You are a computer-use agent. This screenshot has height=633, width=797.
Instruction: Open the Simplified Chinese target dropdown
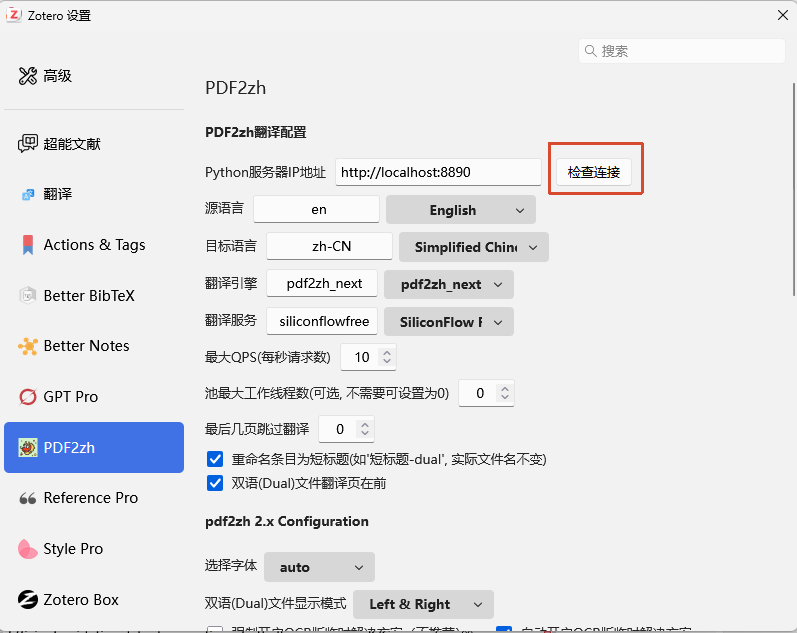474,247
